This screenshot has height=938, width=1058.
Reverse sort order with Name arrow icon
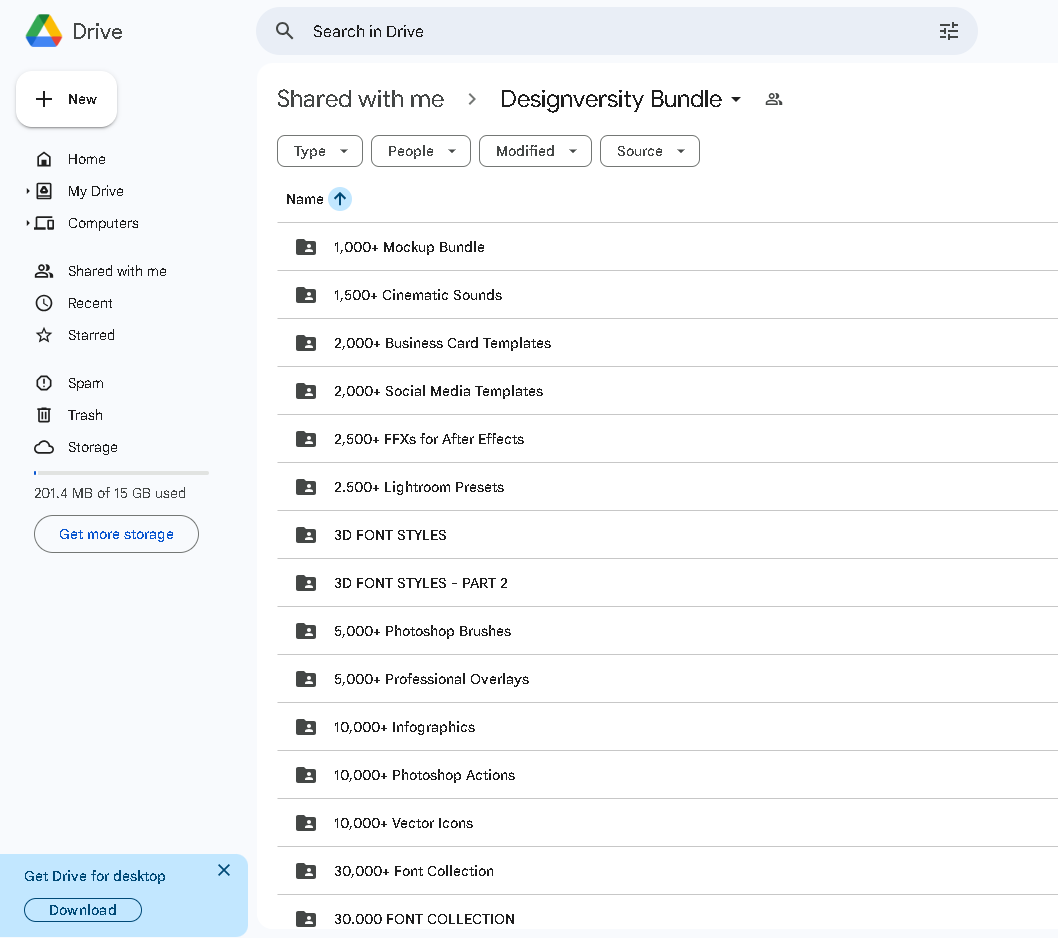(340, 199)
